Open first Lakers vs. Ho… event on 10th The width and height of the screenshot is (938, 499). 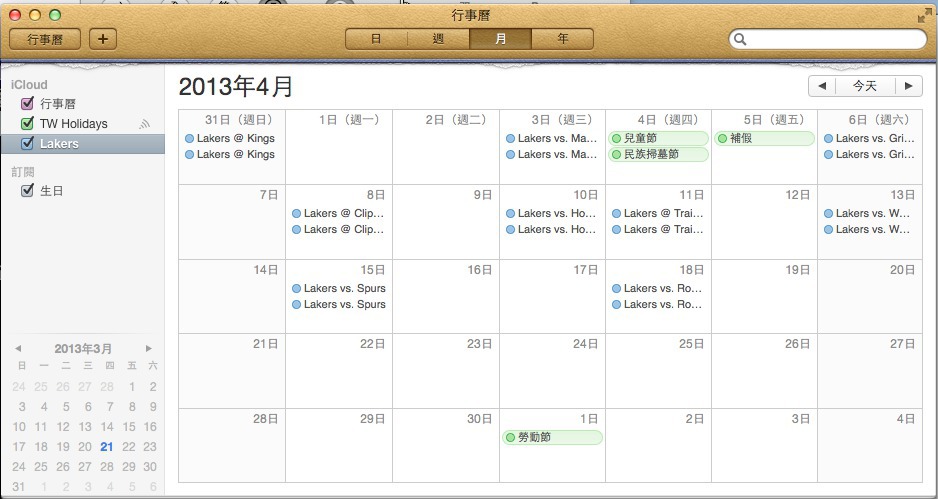[552, 214]
